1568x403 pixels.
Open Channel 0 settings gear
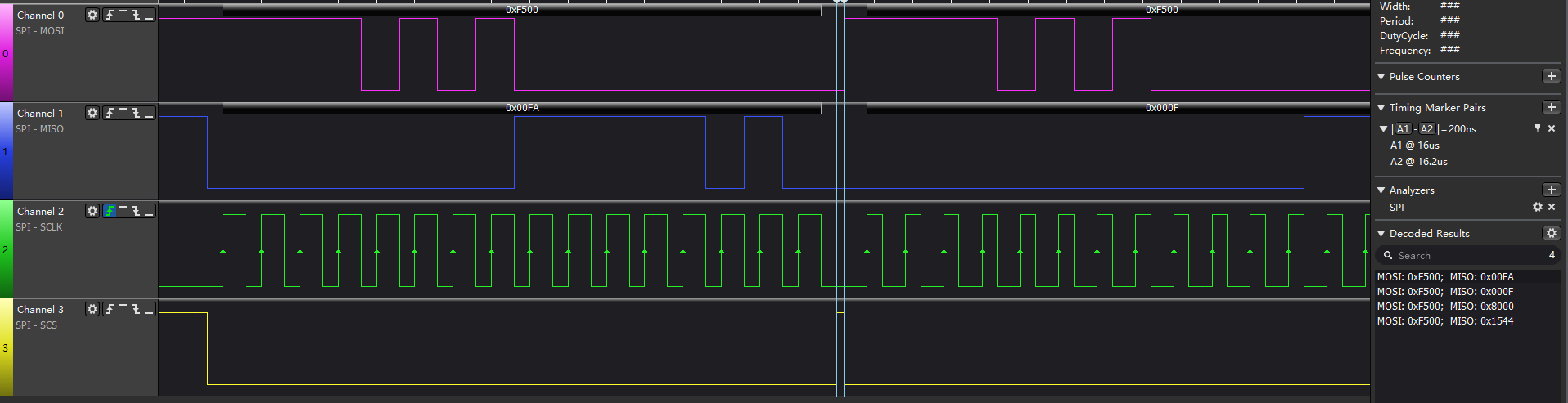(x=92, y=15)
